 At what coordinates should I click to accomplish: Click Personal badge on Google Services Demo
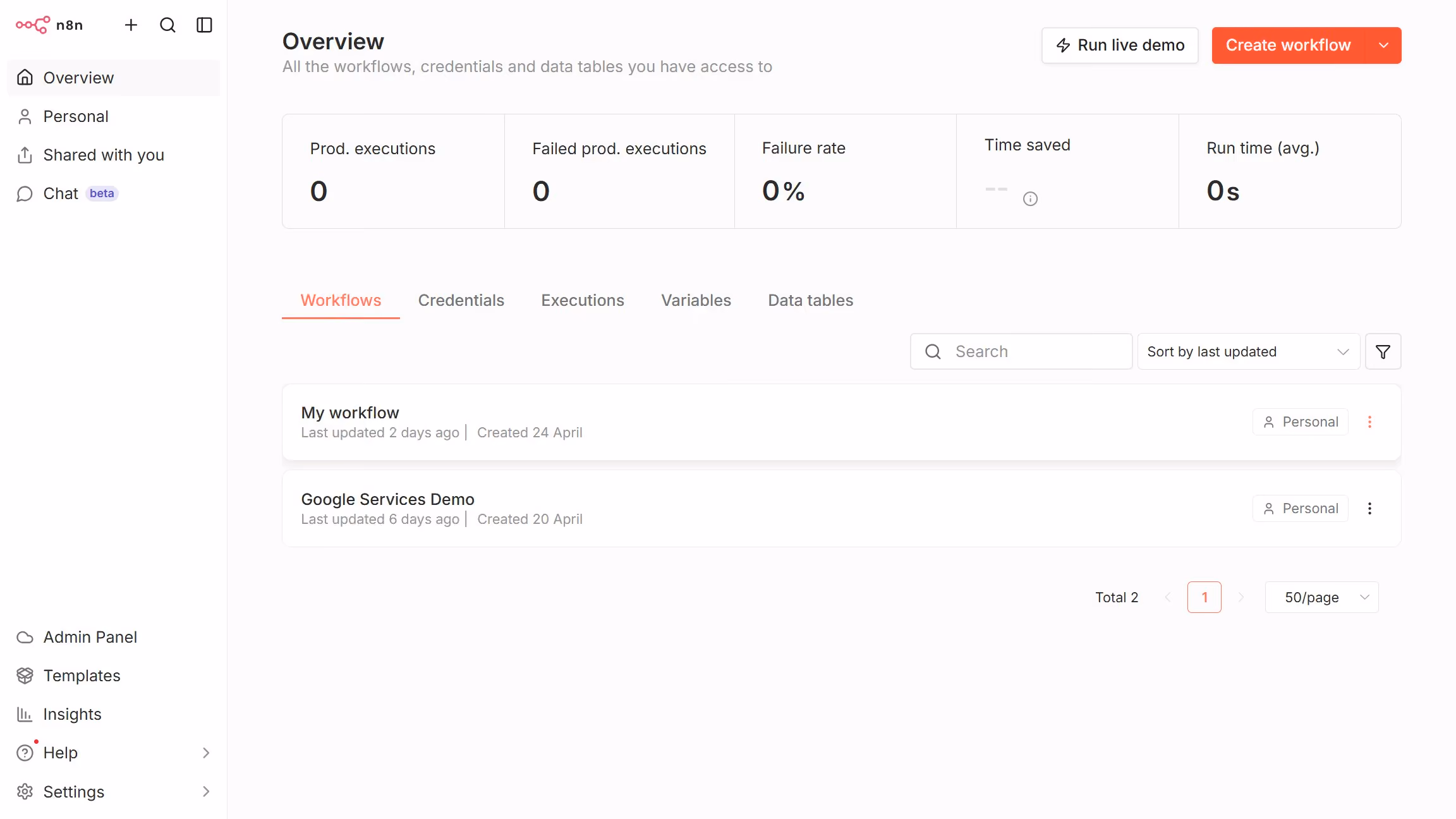pos(1301,509)
